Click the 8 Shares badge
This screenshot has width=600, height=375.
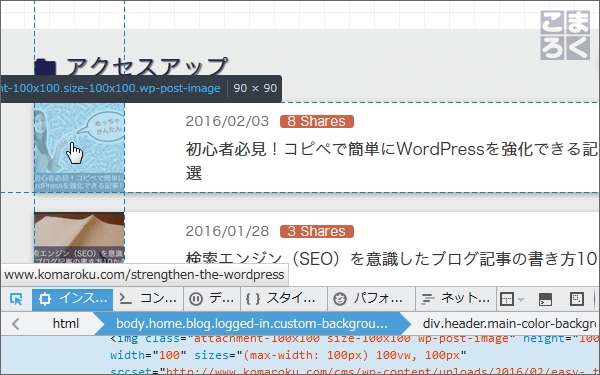317,121
